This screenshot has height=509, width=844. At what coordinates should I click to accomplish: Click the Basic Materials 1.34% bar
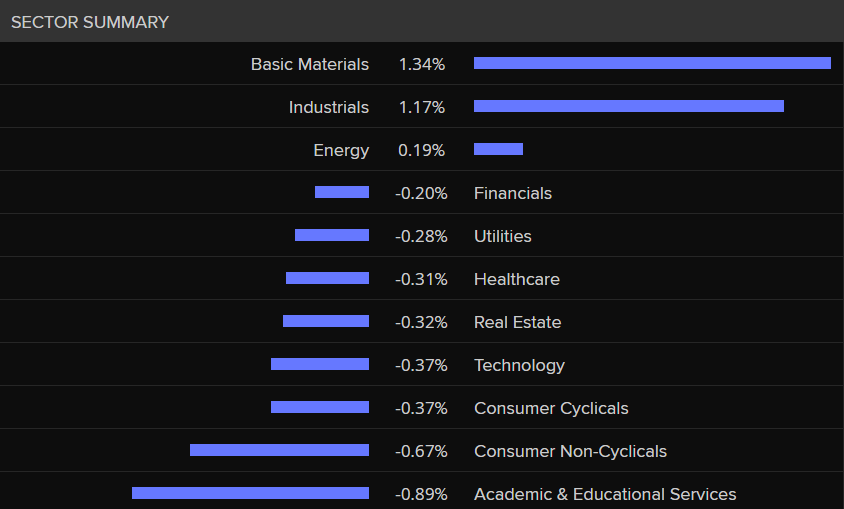[x=652, y=63]
